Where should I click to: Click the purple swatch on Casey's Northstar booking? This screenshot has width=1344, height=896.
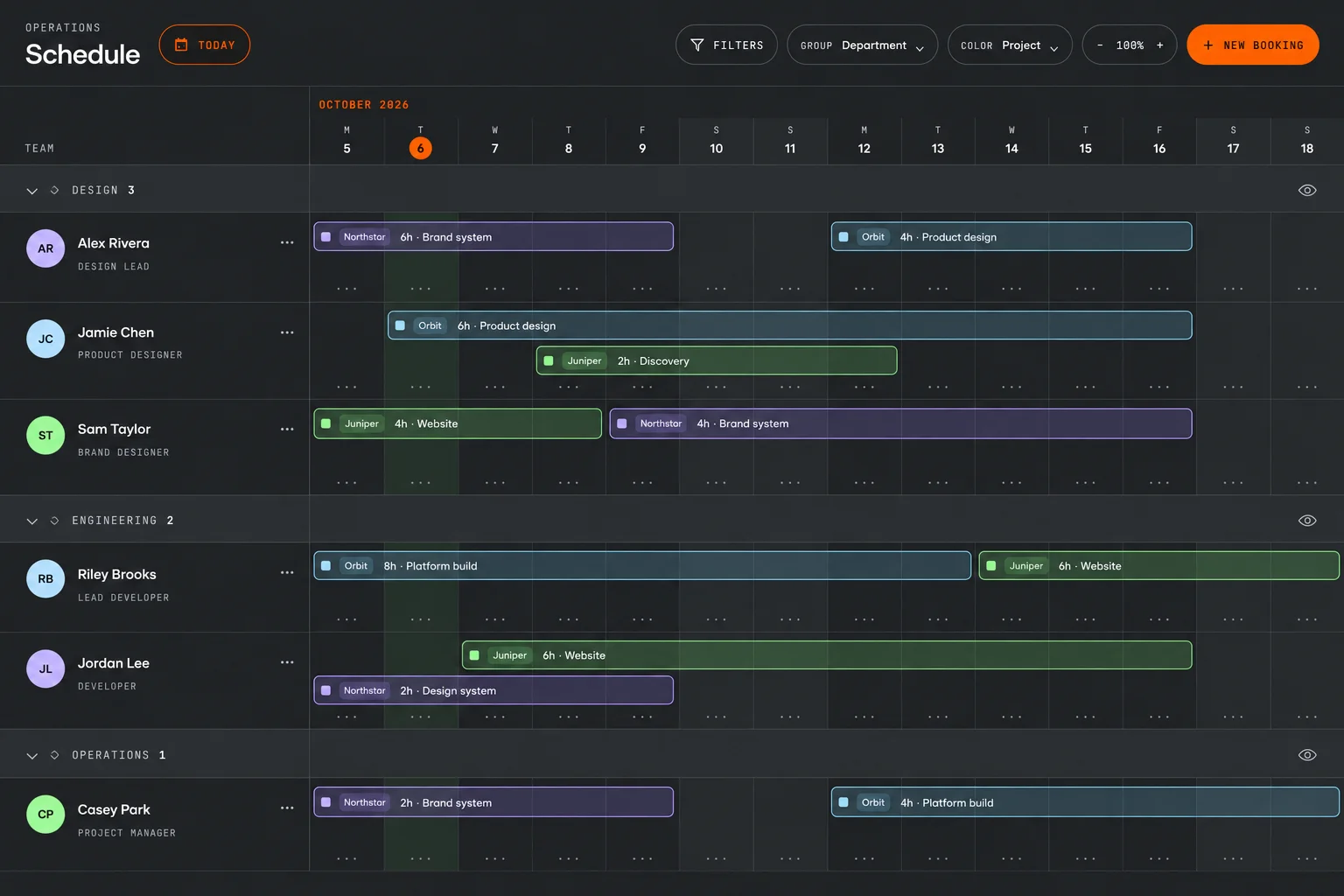pyautogui.click(x=326, y=802)
